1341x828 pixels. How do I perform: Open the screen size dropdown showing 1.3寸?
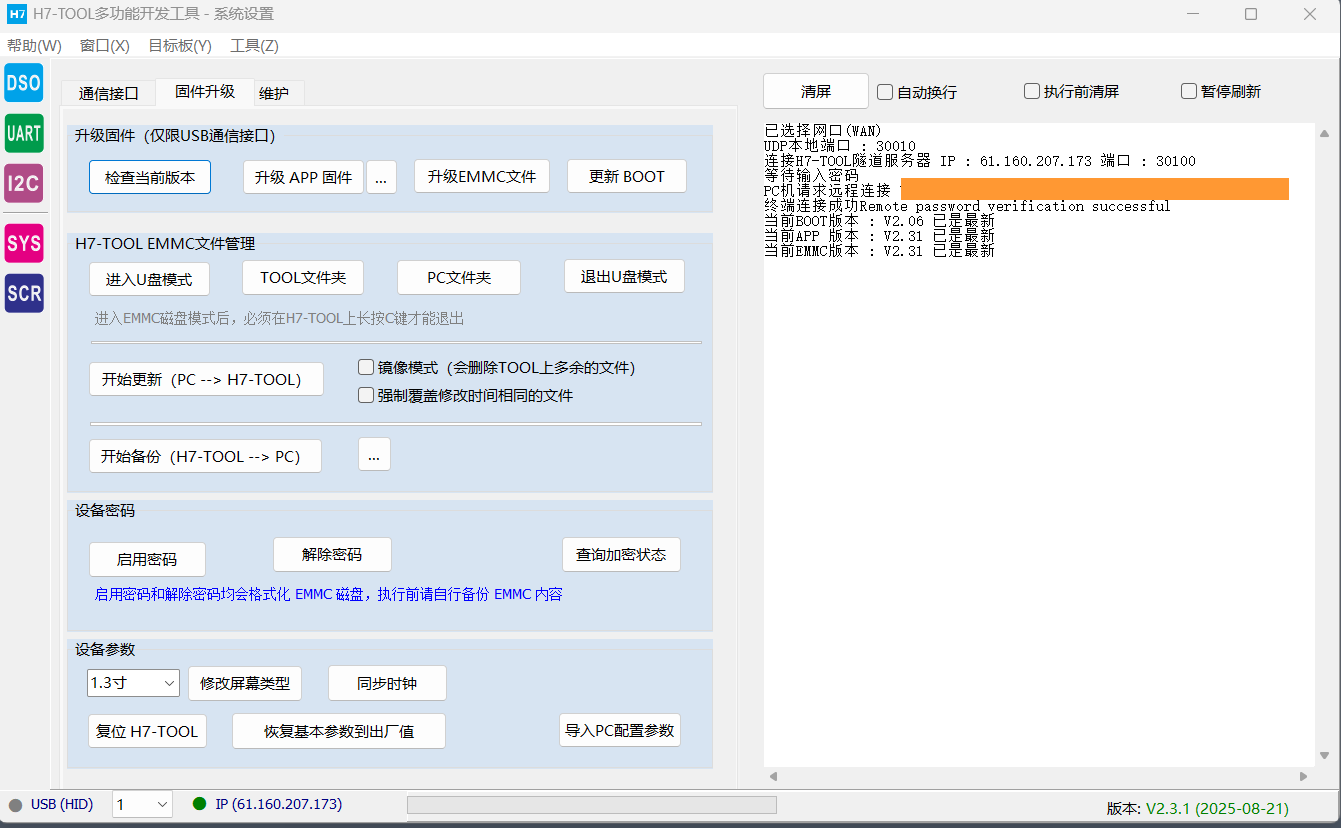coord(132,683)
